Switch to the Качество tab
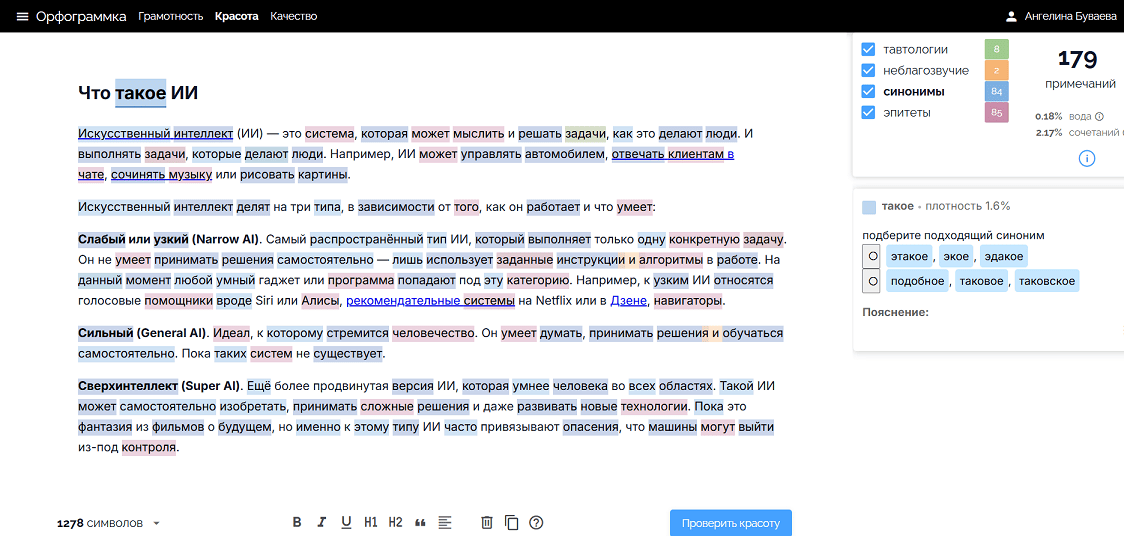The image size is (1124, 536). click(x=293, y=17)
